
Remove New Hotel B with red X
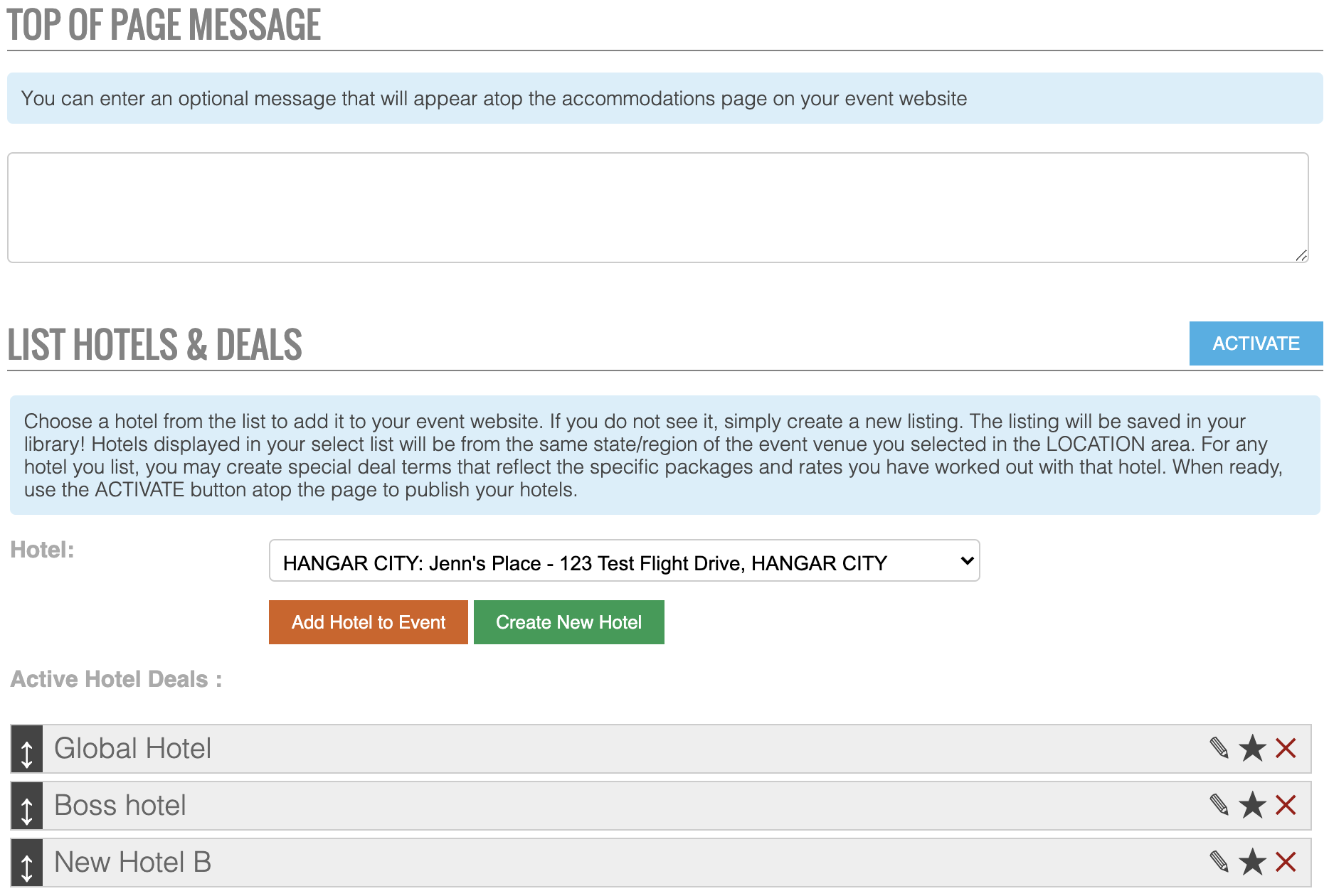point(1286,862)
